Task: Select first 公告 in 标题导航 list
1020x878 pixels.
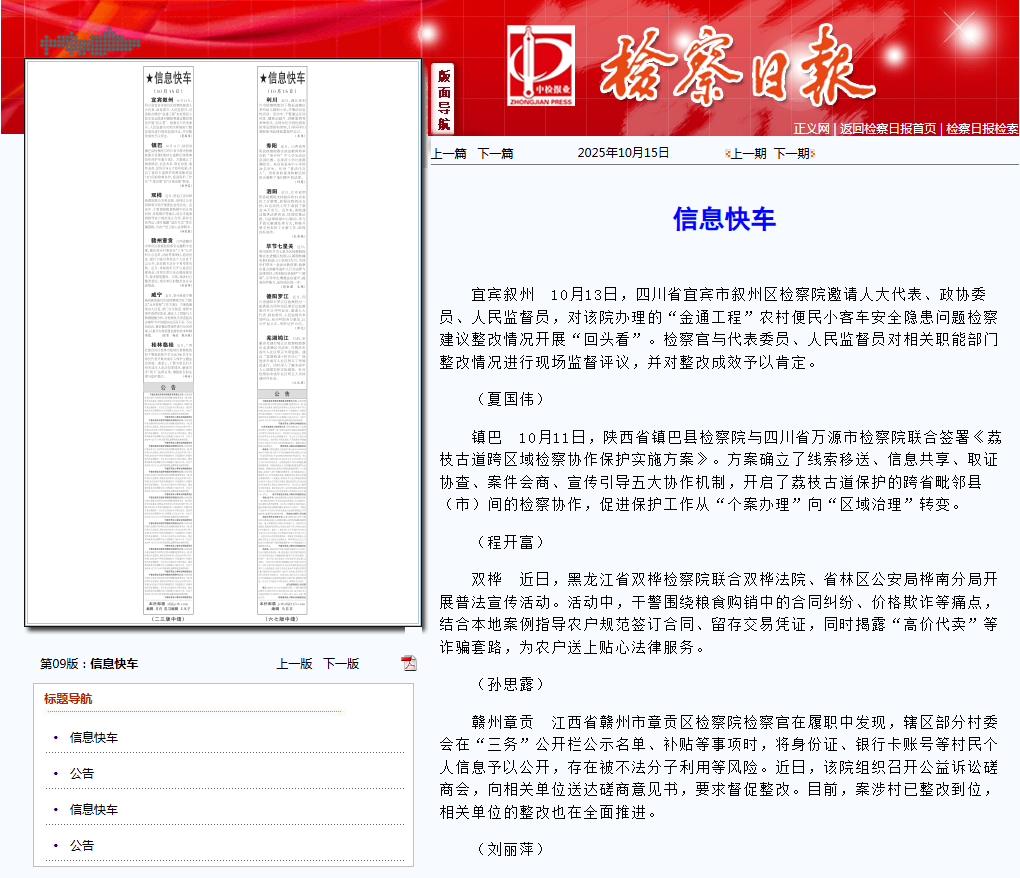Action: click(x=82, y=773)
